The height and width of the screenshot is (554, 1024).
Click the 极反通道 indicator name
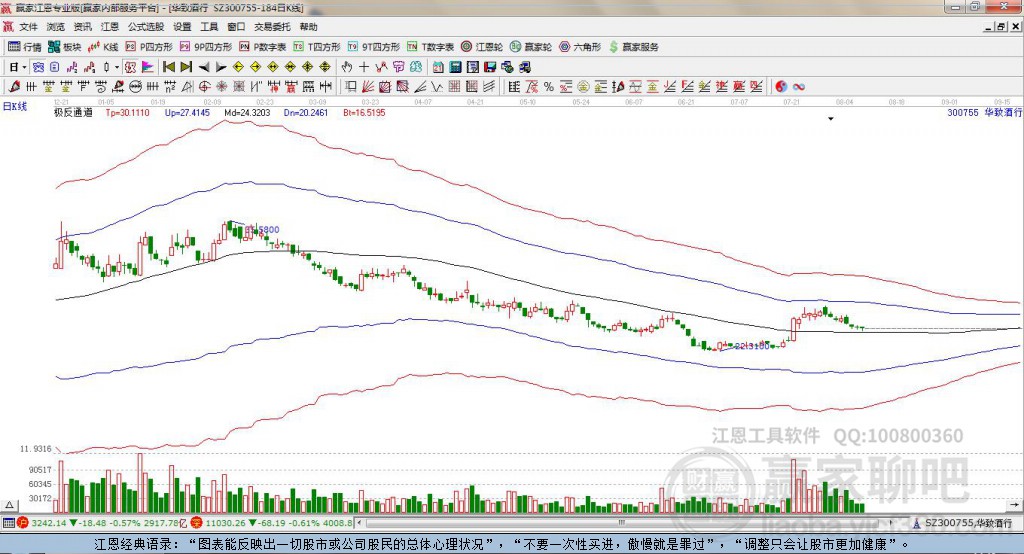(73, 112)
